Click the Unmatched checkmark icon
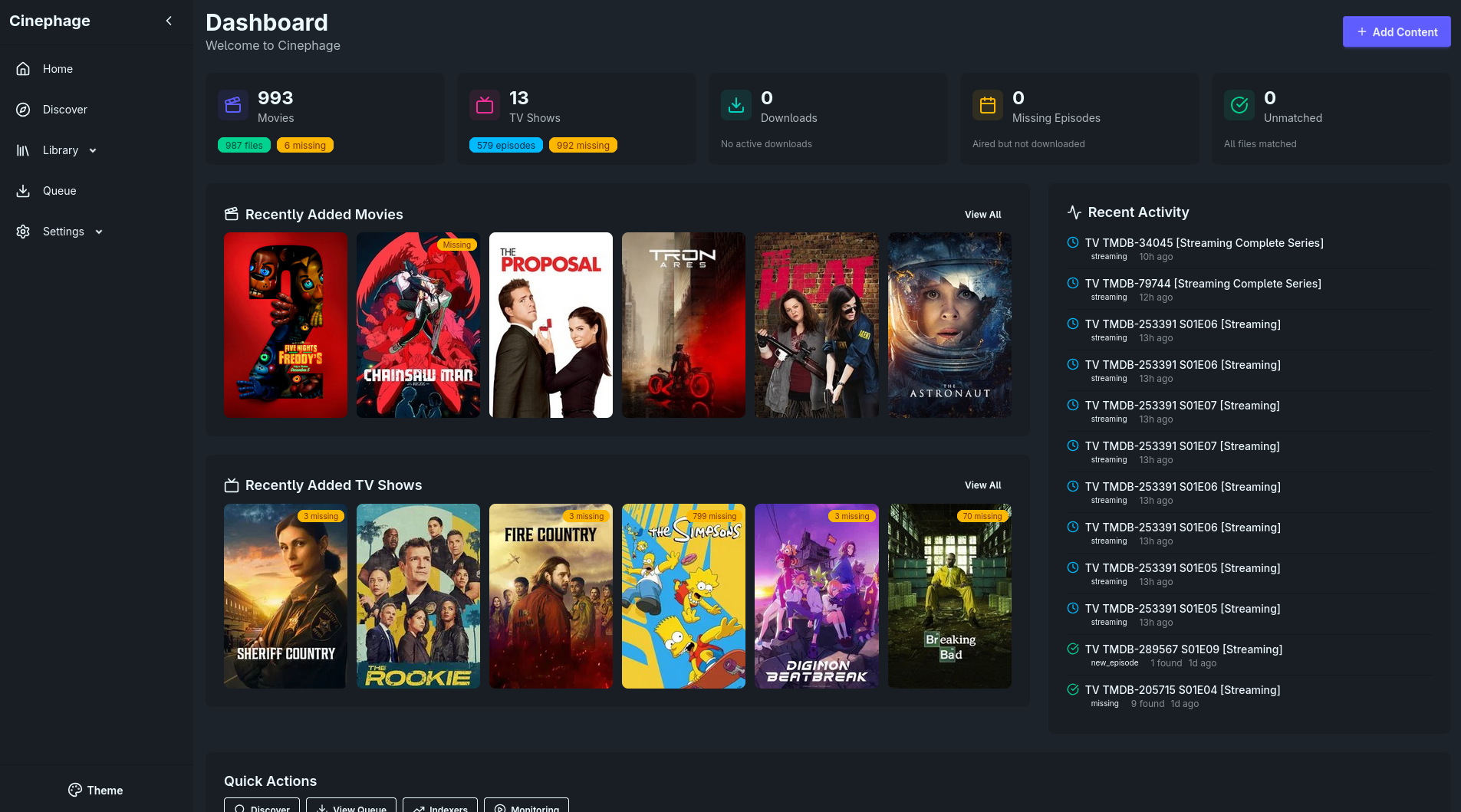This screenshot has height=812, width=1461. (1239, 106)
